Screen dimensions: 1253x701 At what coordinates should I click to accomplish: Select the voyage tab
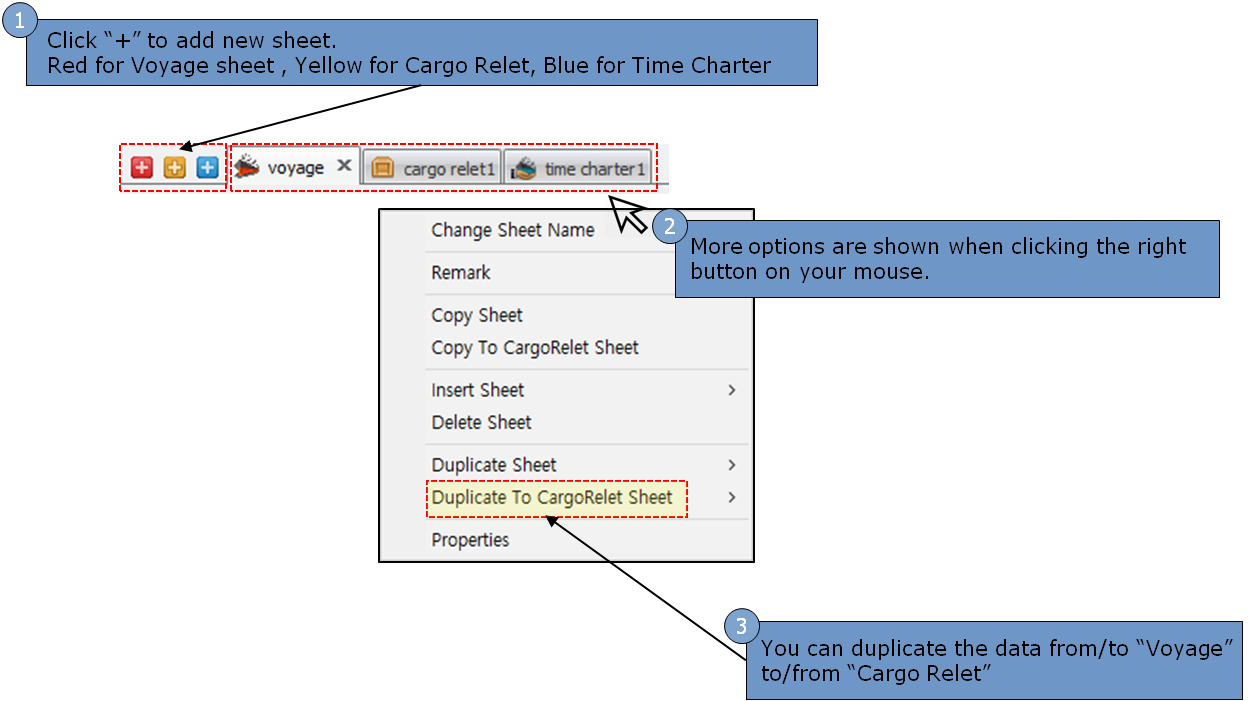(x=295, y=168)
